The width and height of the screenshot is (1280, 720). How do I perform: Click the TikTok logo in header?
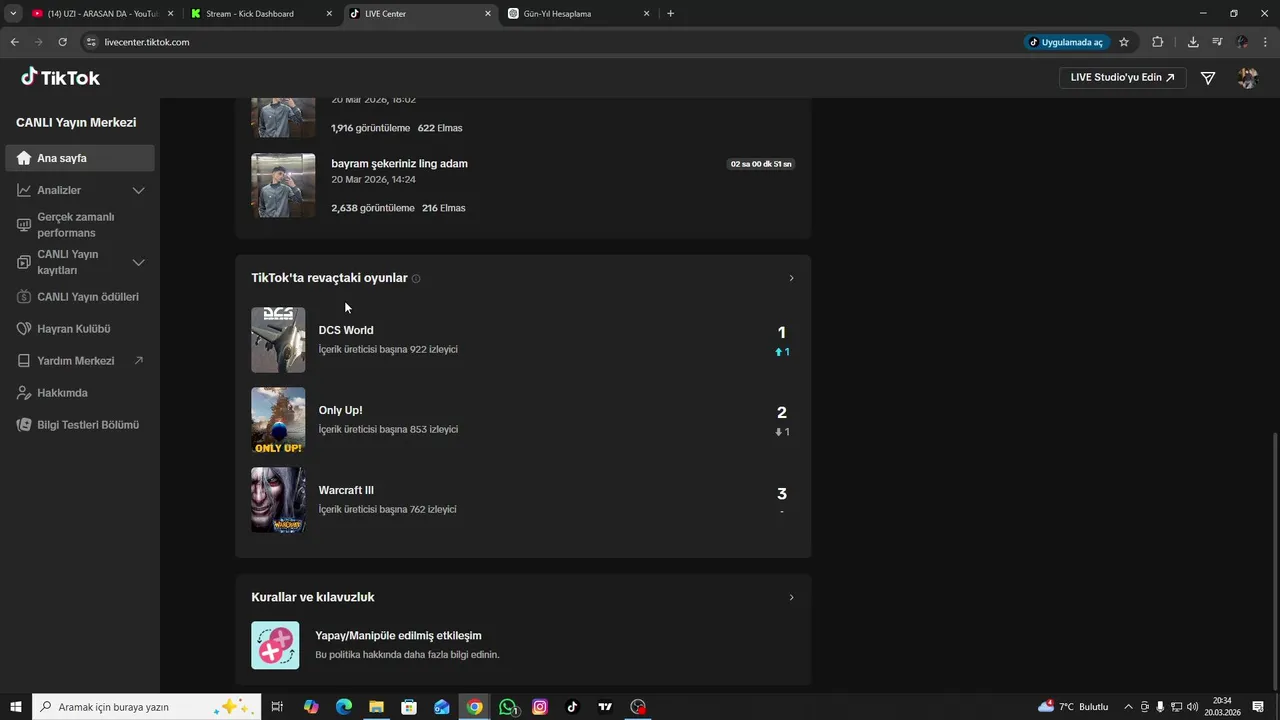tap(60, 77)
